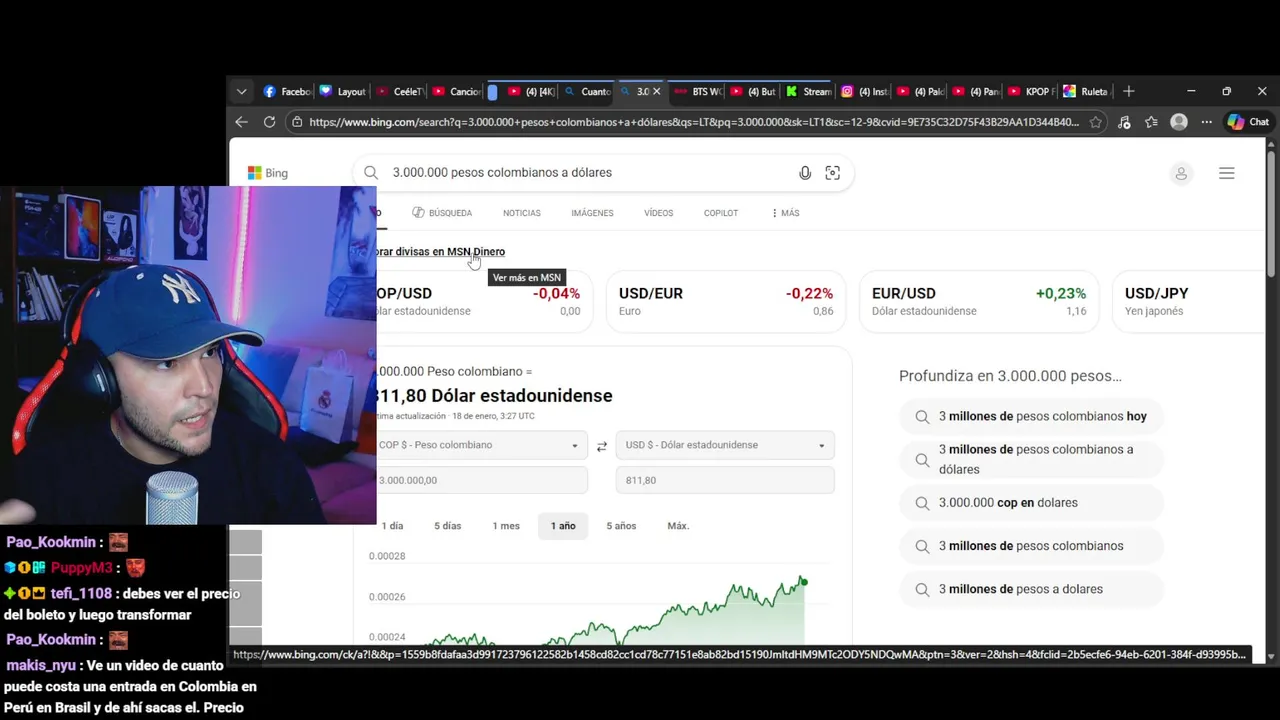Viewport: 1280px width, 720px height.
Task: Reload the current page
Action: pyautogui.click(x=269, y=122)
